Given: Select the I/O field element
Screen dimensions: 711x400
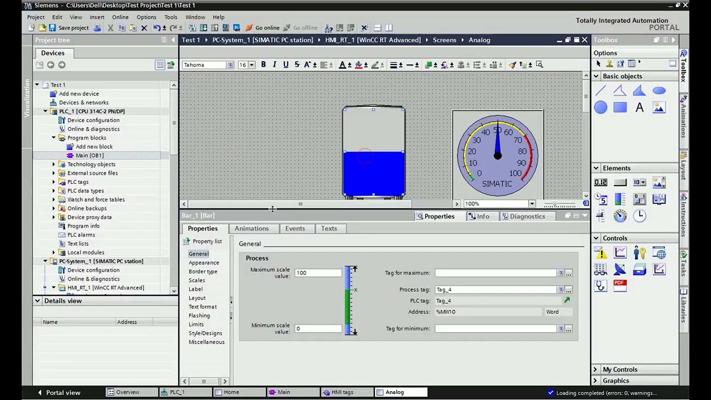Looking at the screenshot, I should pos(600,182).
